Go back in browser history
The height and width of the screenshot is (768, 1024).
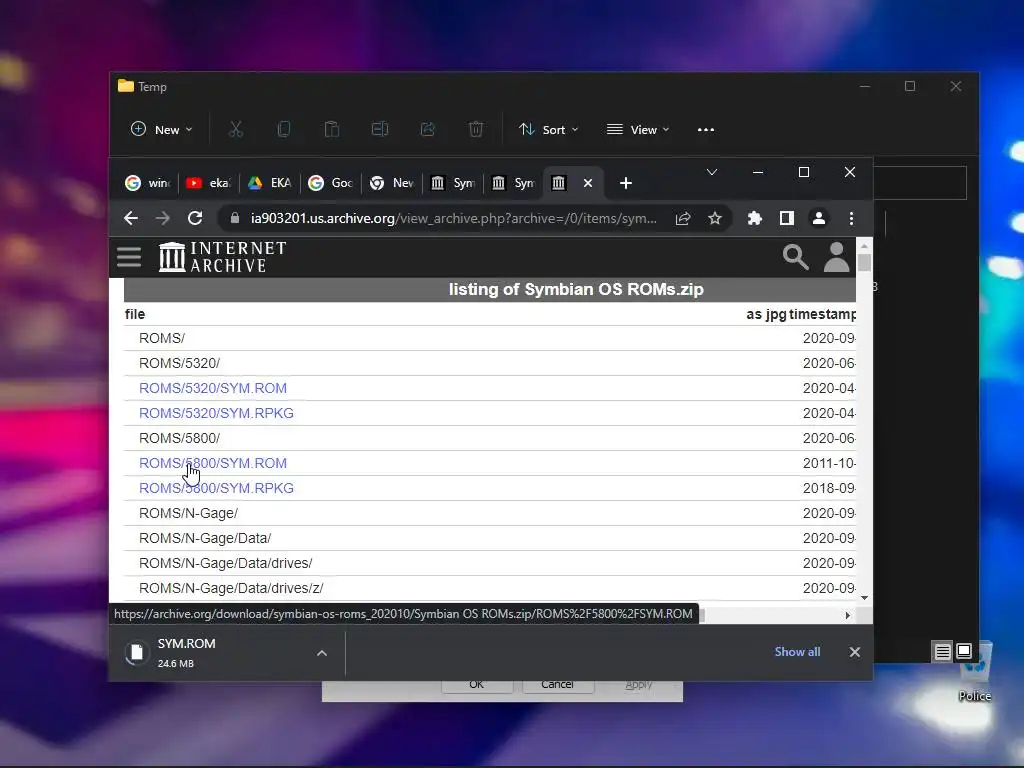point(131,218)
